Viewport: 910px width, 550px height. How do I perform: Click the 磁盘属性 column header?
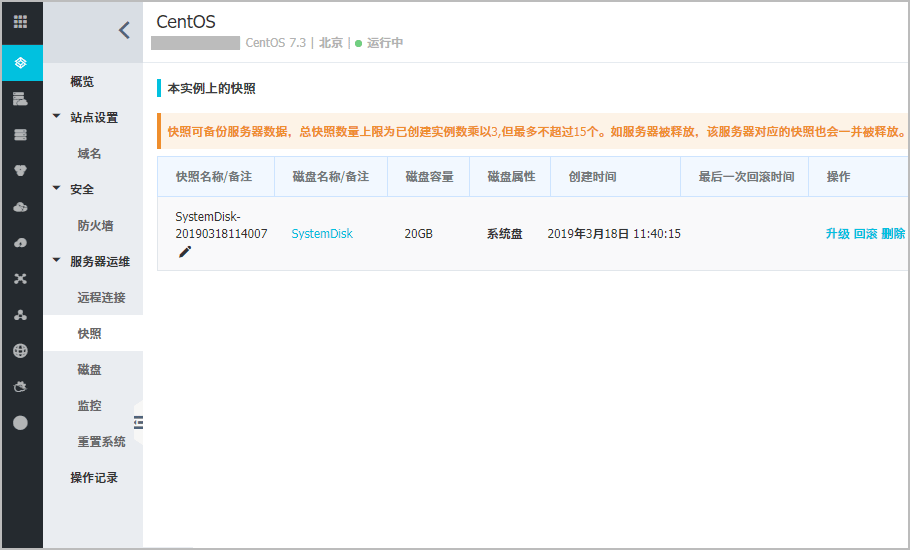point(511,177)
